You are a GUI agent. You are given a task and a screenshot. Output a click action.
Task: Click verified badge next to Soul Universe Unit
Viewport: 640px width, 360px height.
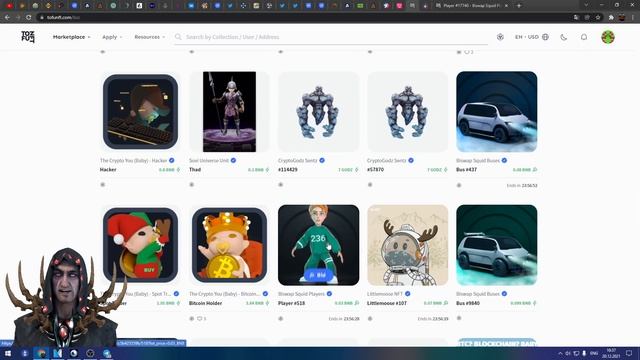click(x=233, y=160)
